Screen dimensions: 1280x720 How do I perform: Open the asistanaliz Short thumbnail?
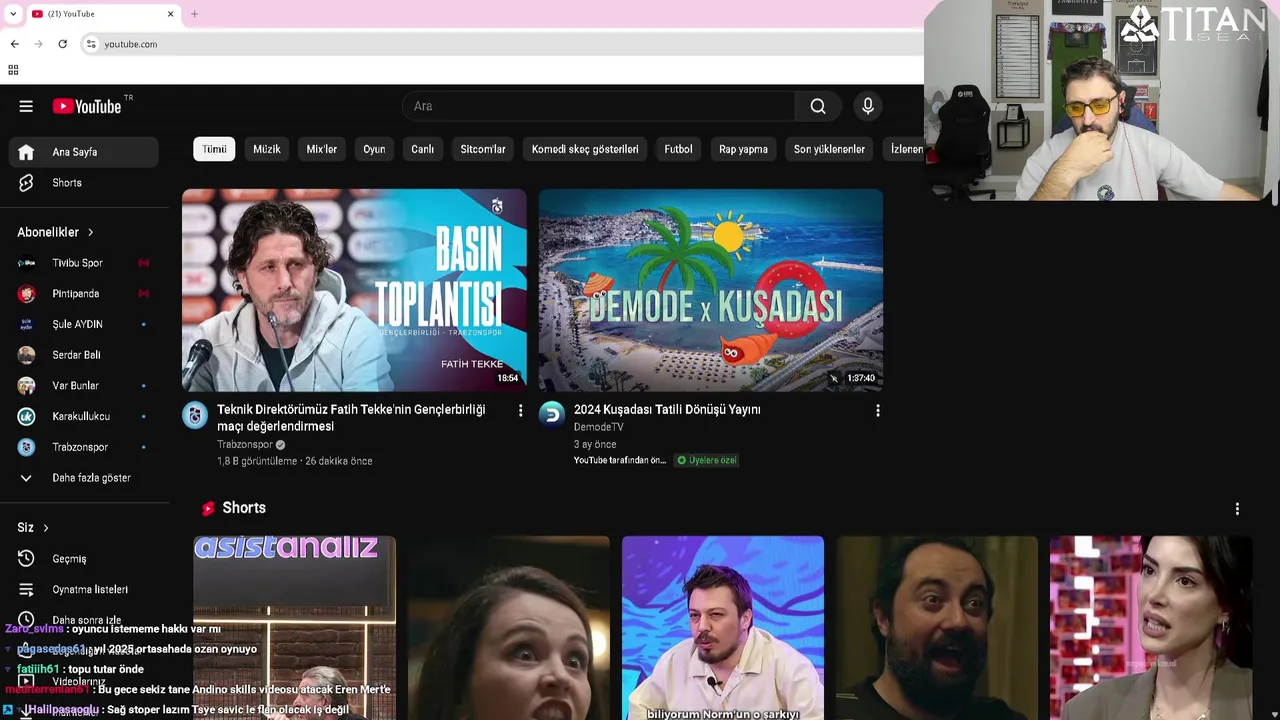pyautogui.click(x=295, y=628)
